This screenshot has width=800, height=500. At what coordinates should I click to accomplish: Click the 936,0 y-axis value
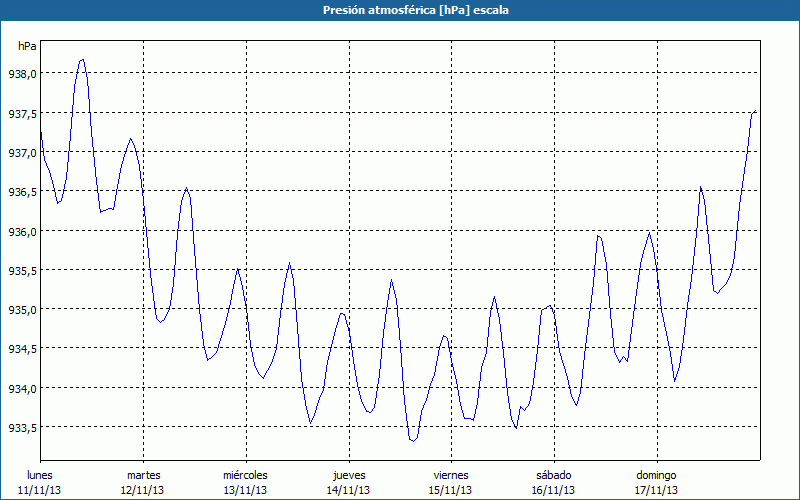click(x=22, y=231)
